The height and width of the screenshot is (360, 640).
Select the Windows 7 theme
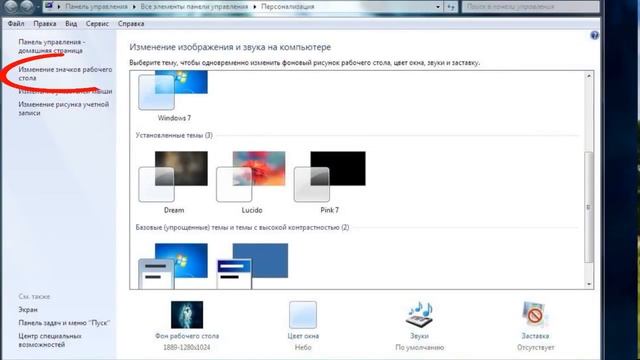click(173, 96)
